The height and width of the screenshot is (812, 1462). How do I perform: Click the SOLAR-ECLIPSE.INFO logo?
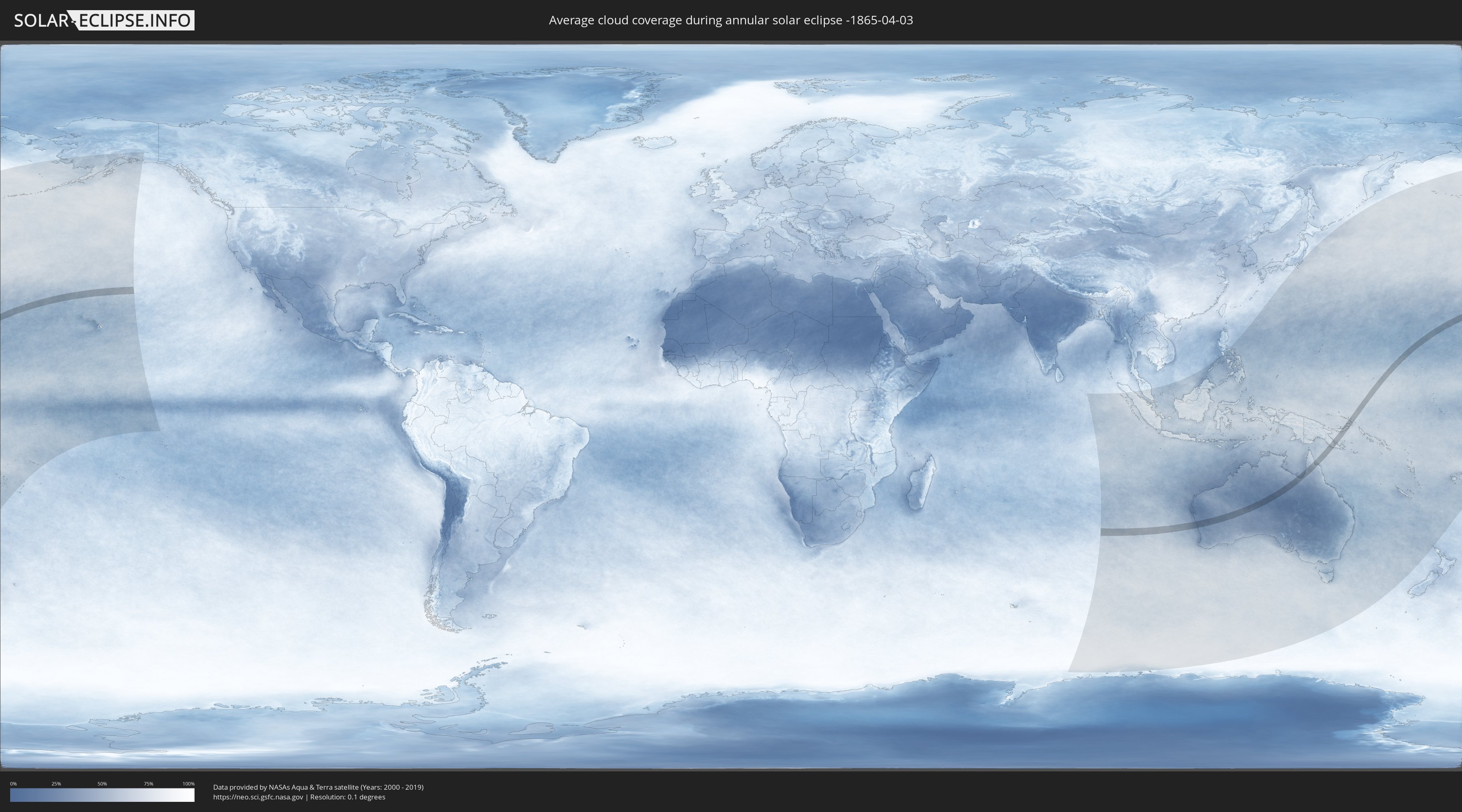pyautogui.click(x=104, y=20)
